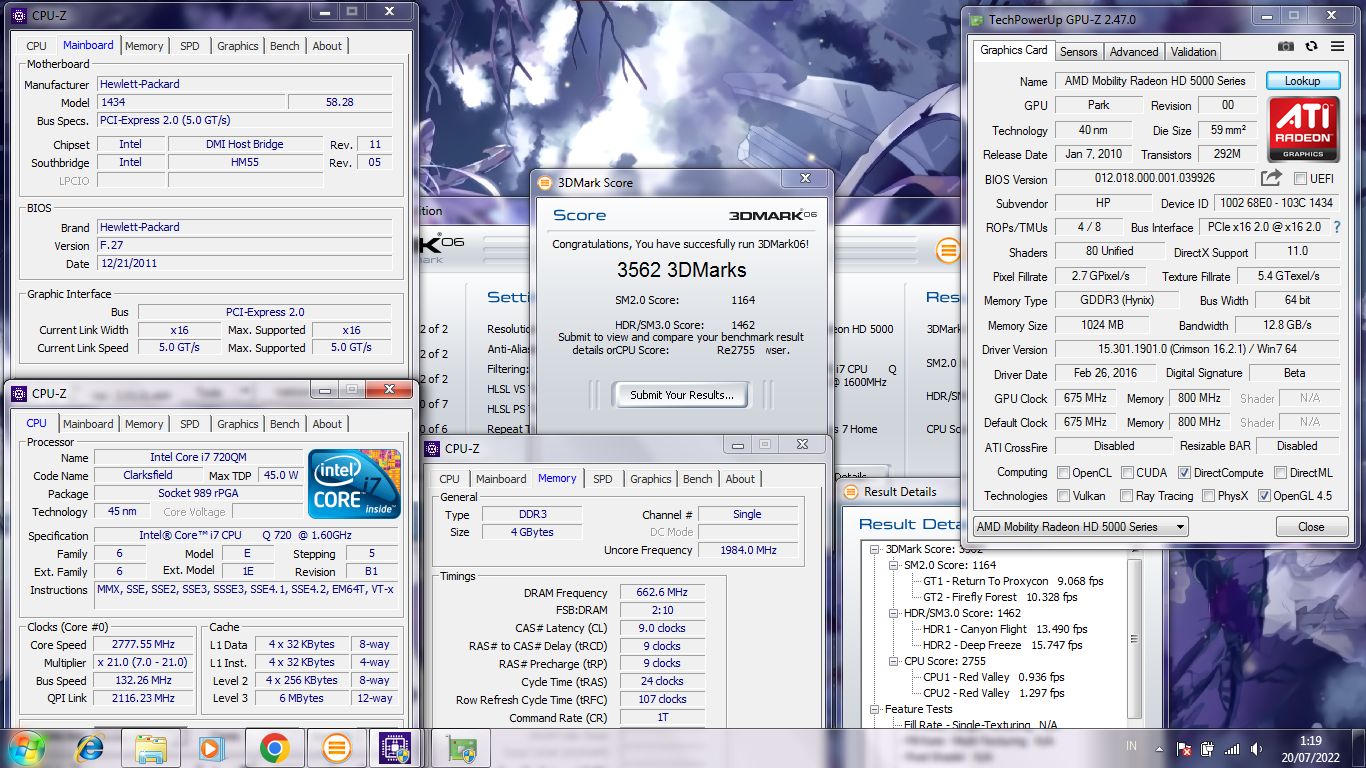Click the Lookup button in GPU-Z
Image resolution: width=1366 pixels, height=768 pixels.
(x=1302, y=81)
